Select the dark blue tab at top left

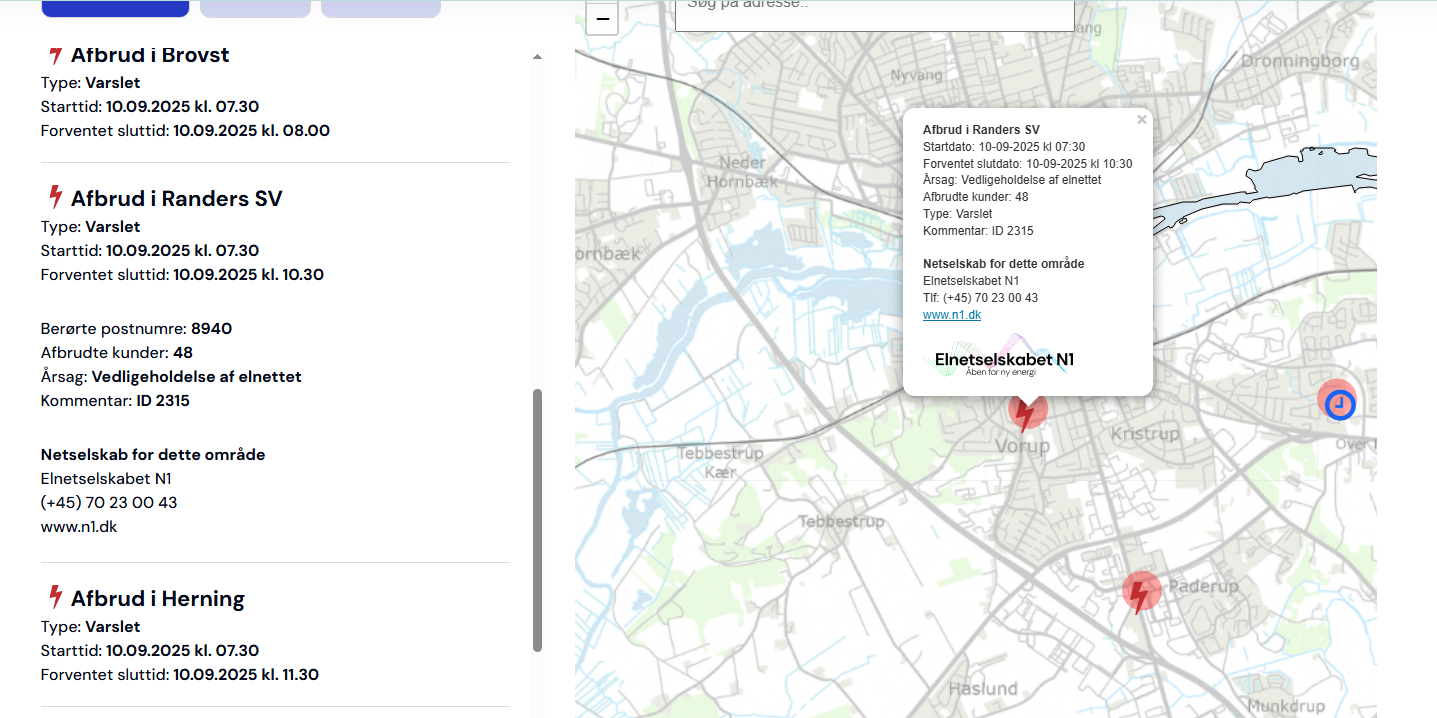[x=115, y=8]
